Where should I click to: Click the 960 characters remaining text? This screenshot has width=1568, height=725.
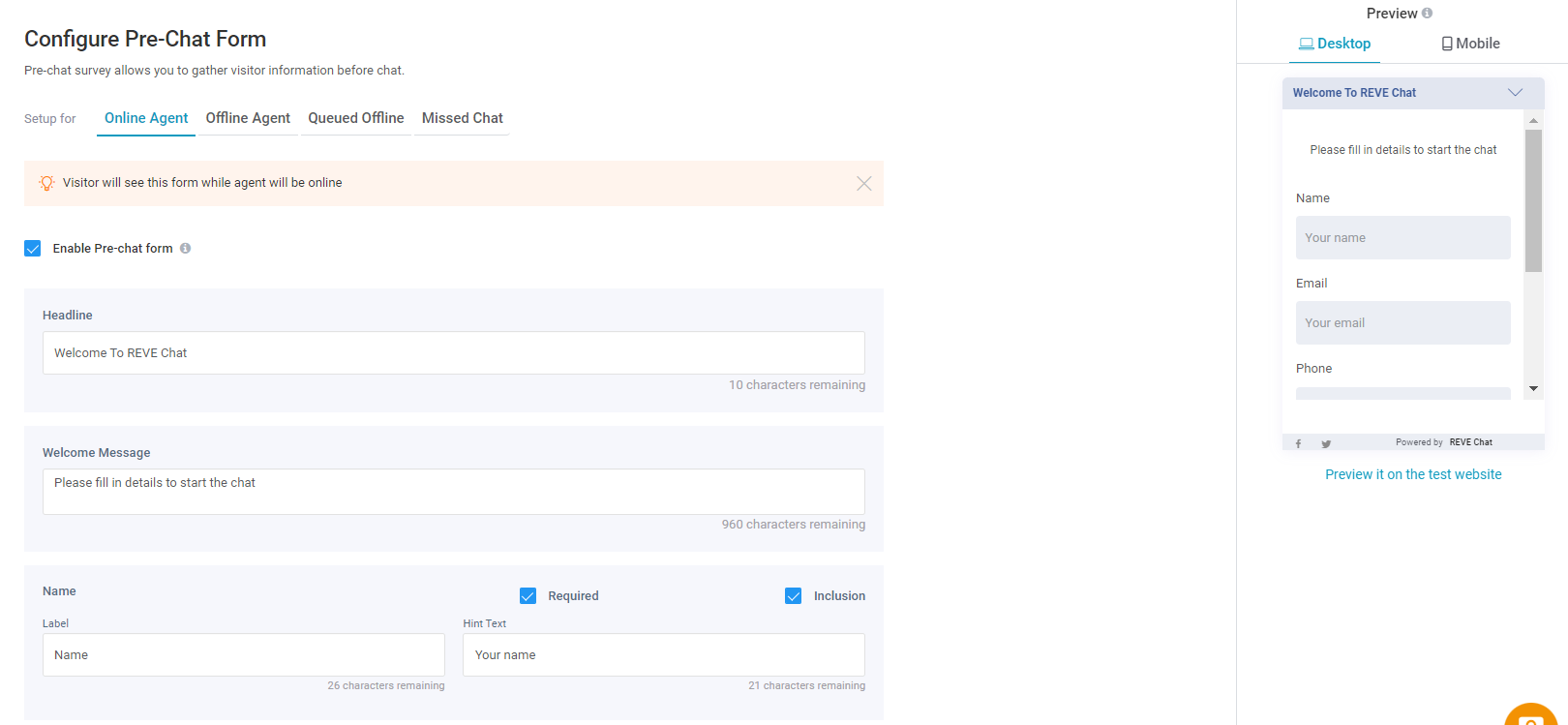click(794, 525)
